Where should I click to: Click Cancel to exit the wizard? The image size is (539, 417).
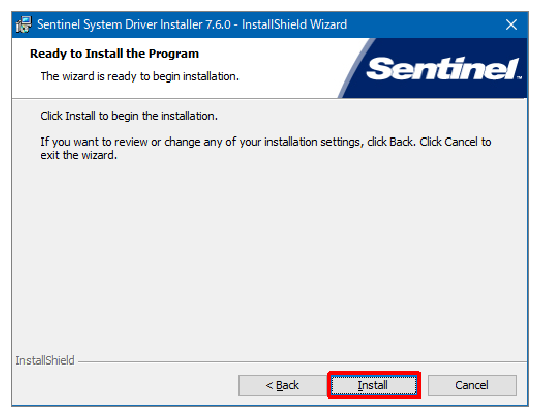click(472, 385)
